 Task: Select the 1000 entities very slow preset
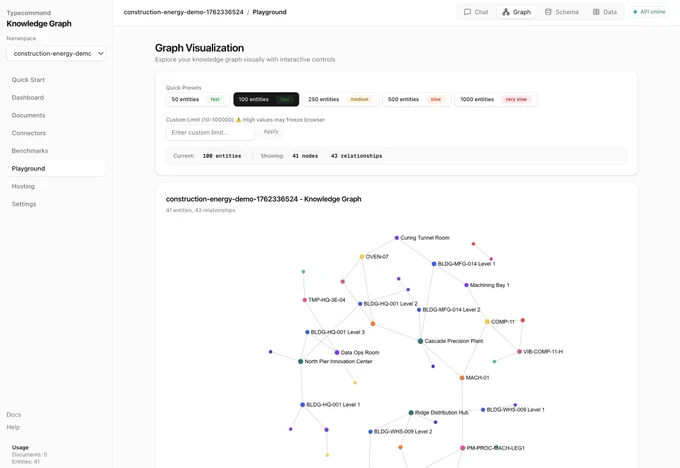(x=496, y=99)
